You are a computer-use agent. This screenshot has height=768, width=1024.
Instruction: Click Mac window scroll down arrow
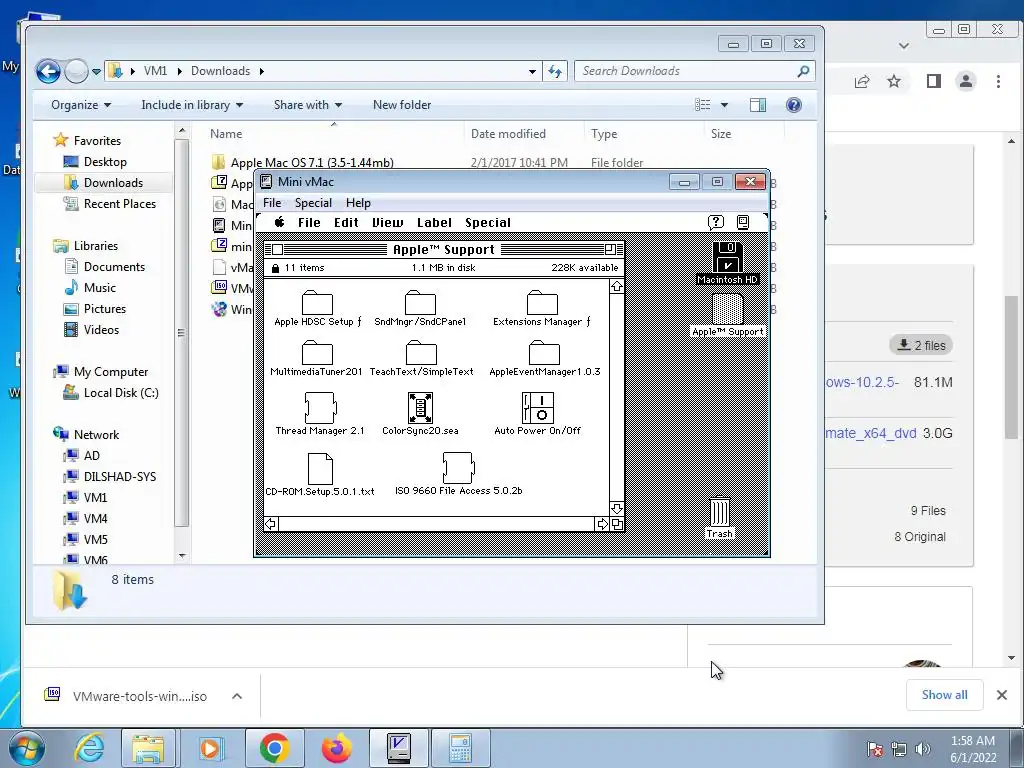[x=616, y=508]
